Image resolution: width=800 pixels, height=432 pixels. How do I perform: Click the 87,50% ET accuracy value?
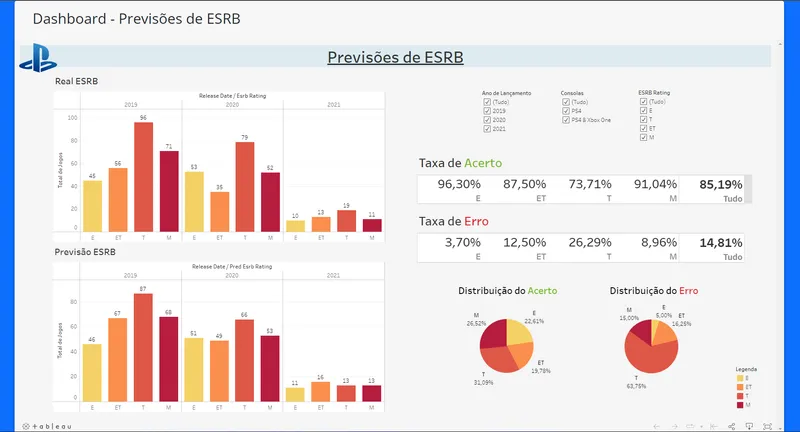tap(524, 184)
